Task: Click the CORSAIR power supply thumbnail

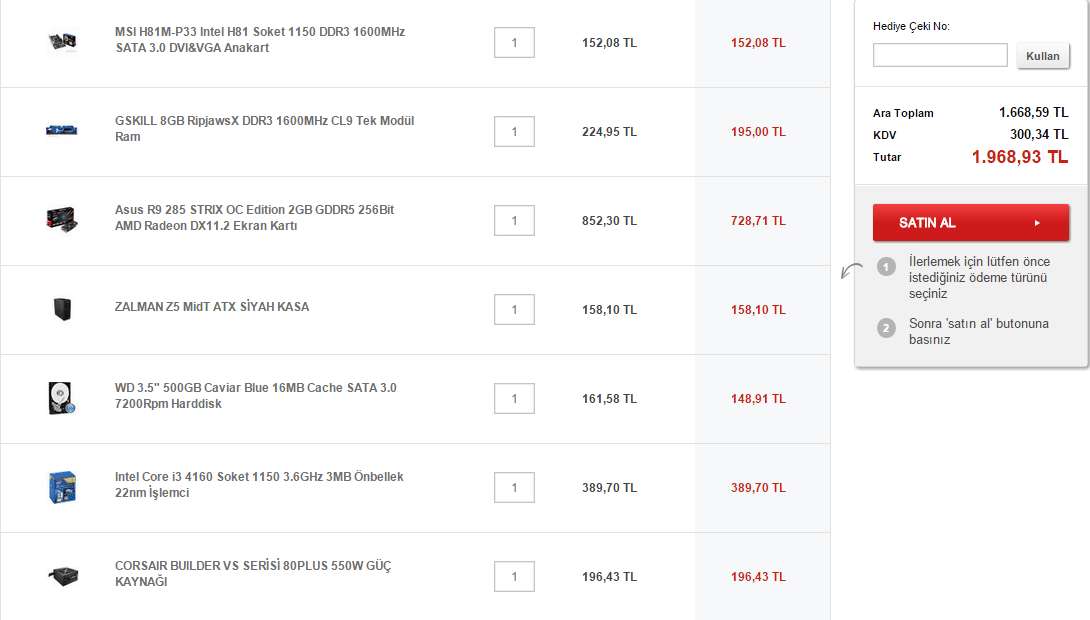Action: tap(62, 576)
